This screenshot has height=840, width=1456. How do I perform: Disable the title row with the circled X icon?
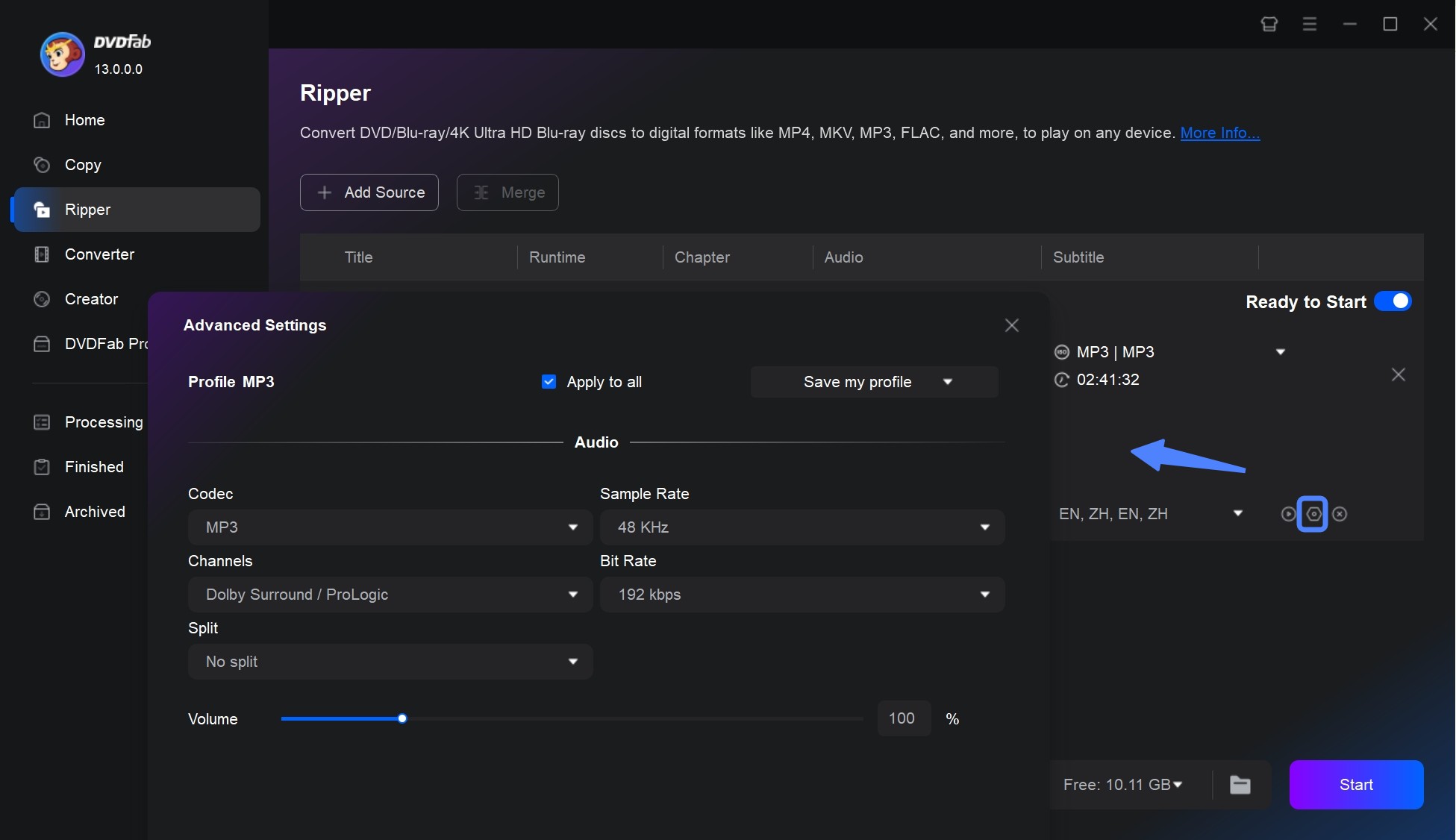[x=1340, y=514]
